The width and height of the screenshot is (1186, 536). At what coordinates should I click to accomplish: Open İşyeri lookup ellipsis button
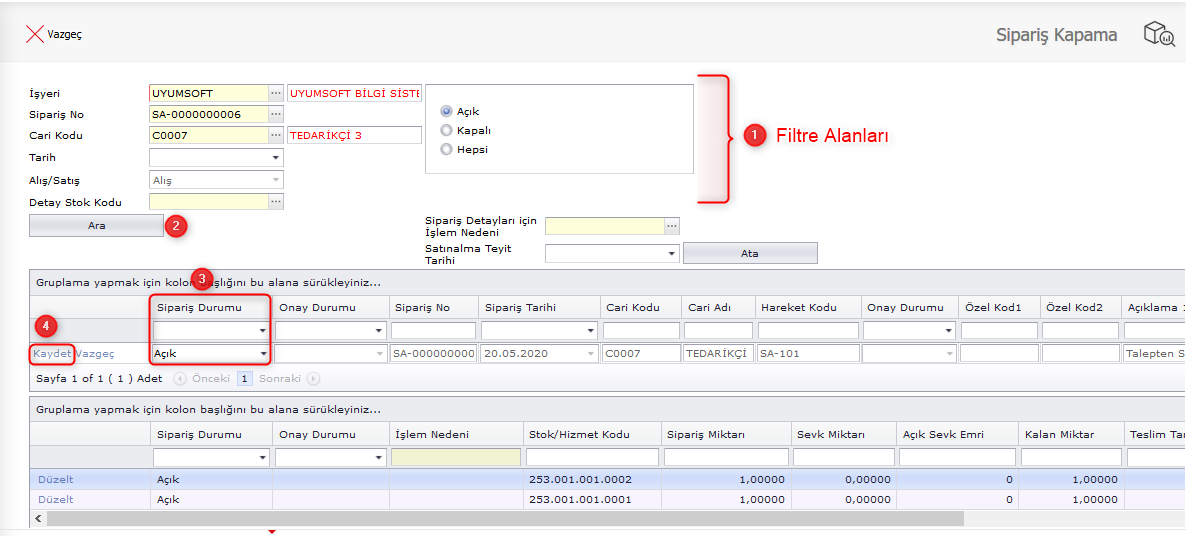tap(276, 93)
